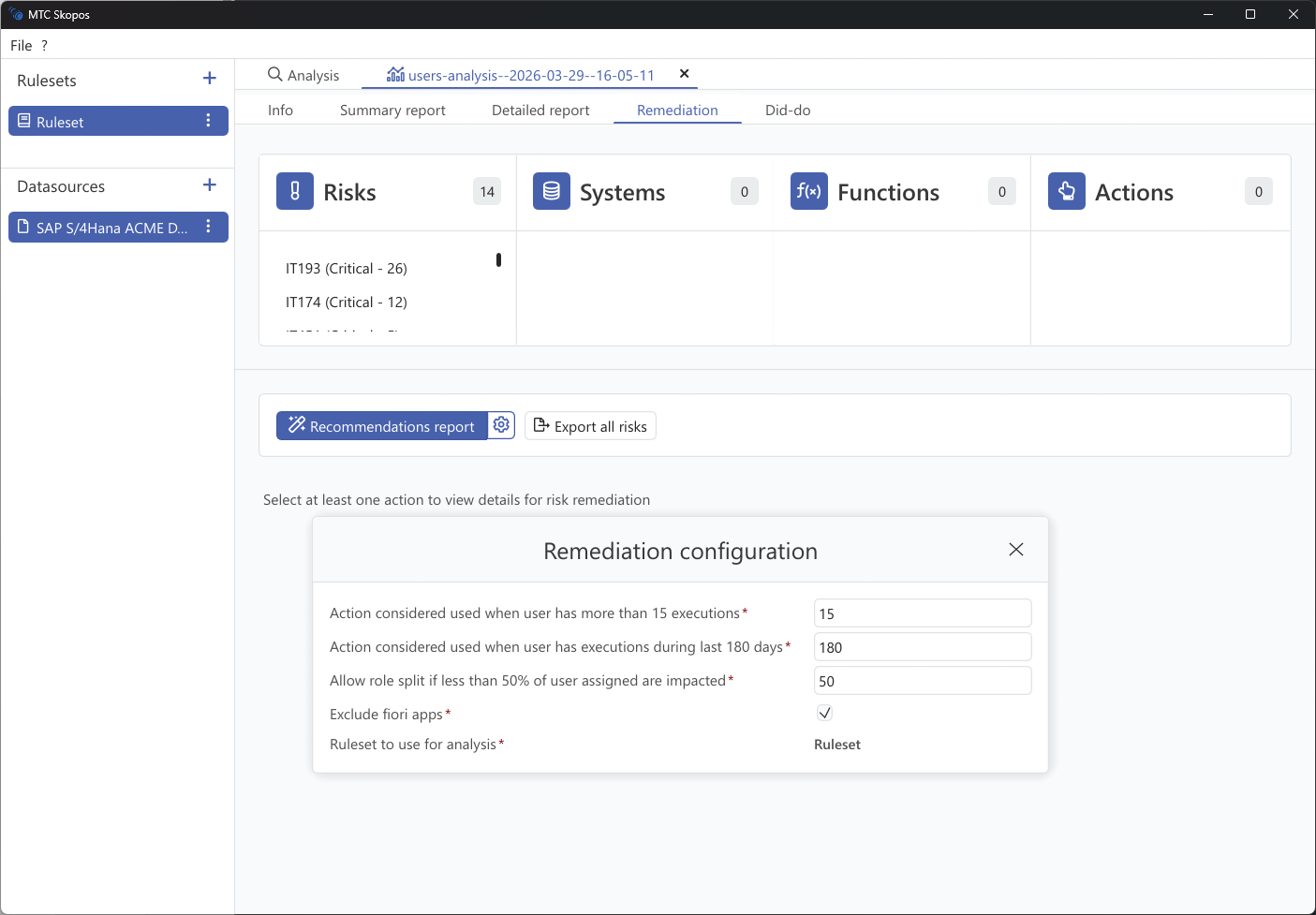Add a new datasource with the plus icon
The image size is (1316, 915).
(209, 184)
